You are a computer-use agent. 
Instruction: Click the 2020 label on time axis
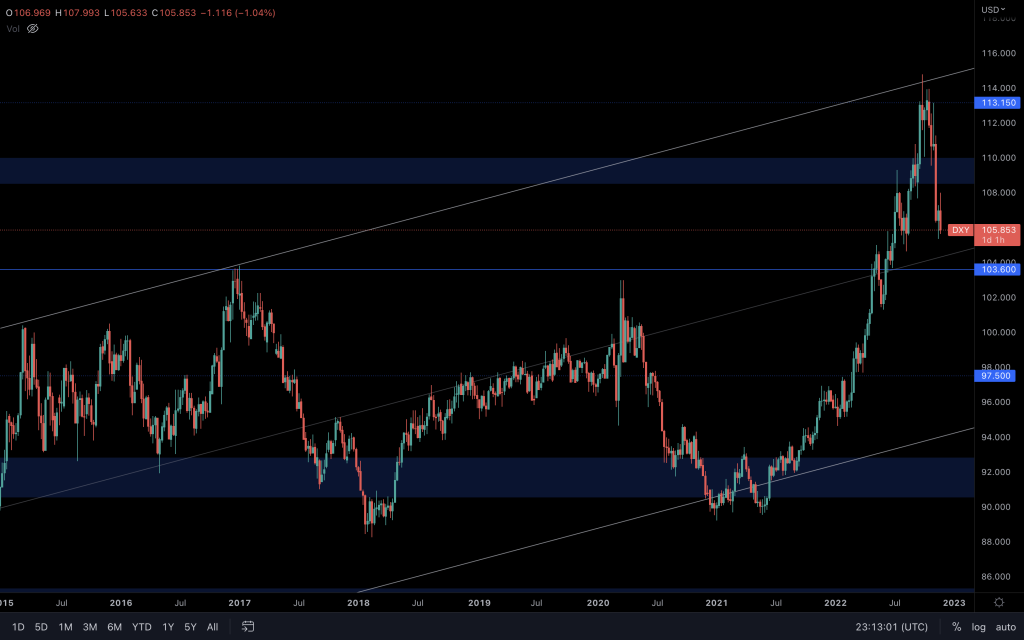point(598,603)
